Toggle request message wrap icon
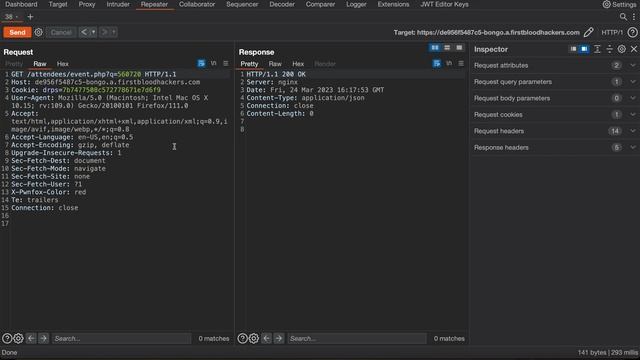The width and height of the screenshot is (640, 360). coord(201,64)
